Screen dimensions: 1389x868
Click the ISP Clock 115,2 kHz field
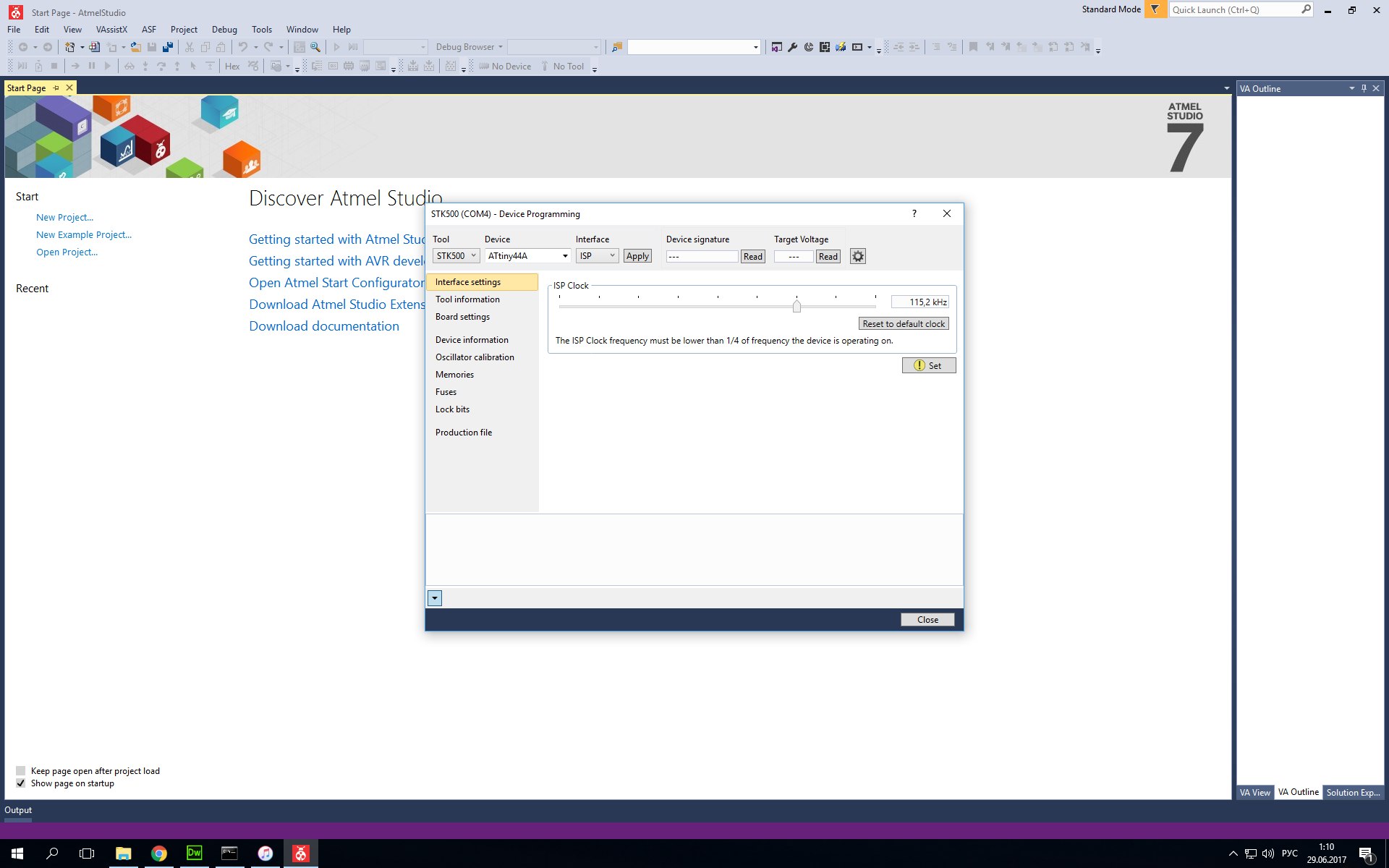(919, 302)
